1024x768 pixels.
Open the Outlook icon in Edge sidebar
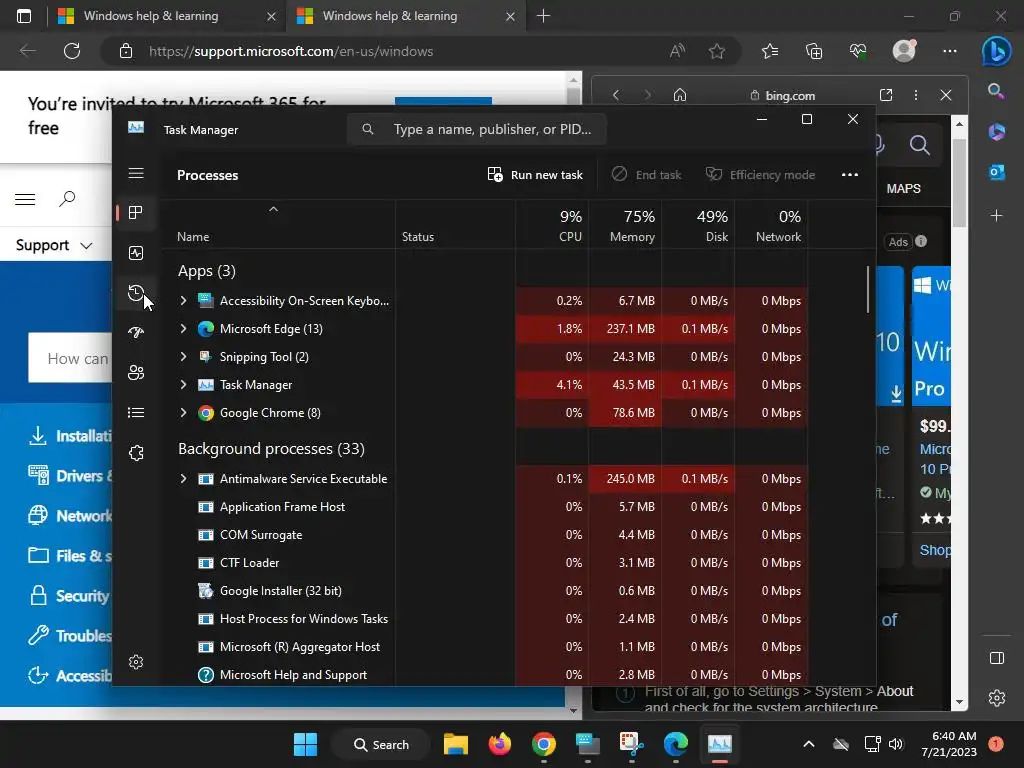(997, 172)
